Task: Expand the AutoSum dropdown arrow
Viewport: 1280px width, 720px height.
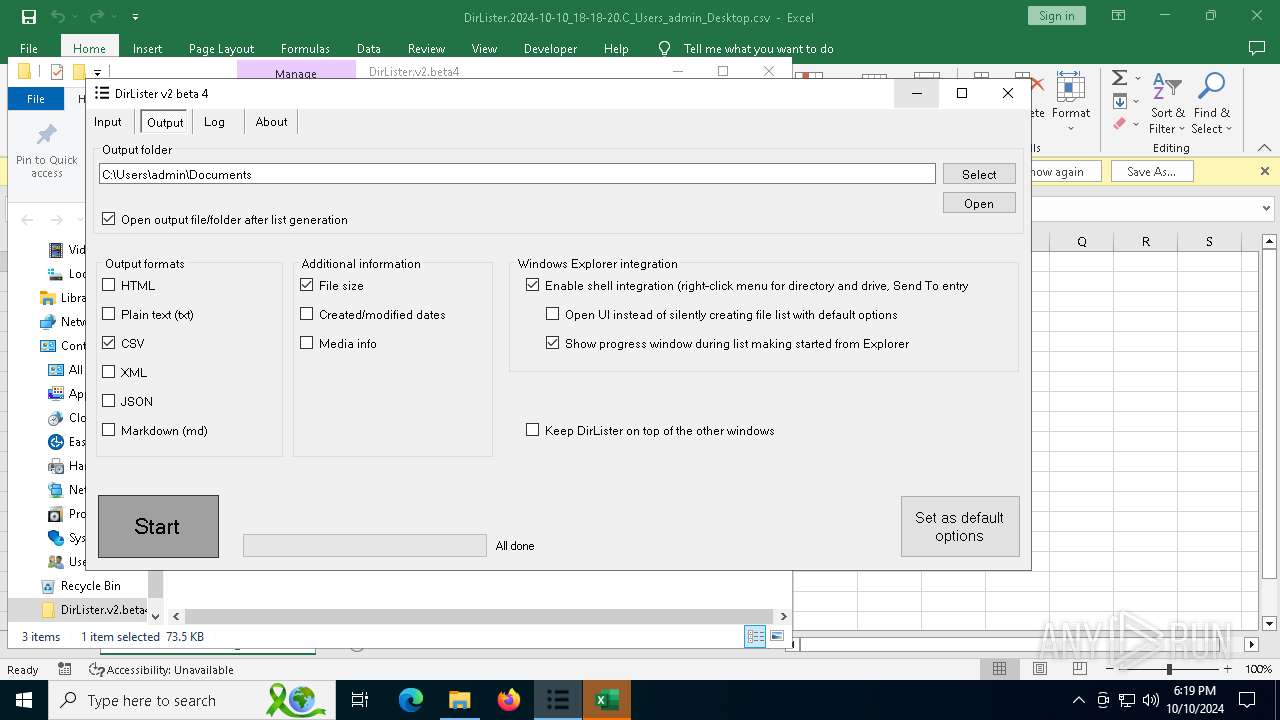Action: pyautogui.click(x=1138, y=79)
